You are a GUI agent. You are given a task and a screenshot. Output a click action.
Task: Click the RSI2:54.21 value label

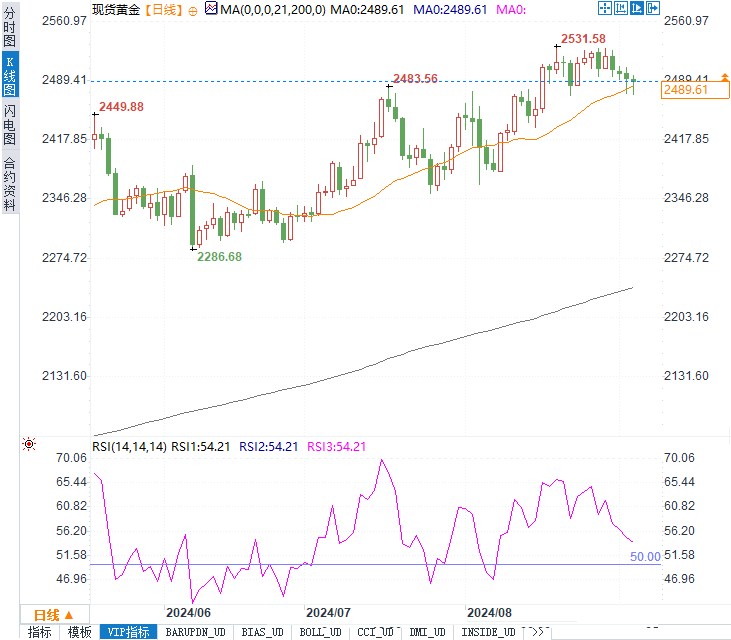[269, 447]
